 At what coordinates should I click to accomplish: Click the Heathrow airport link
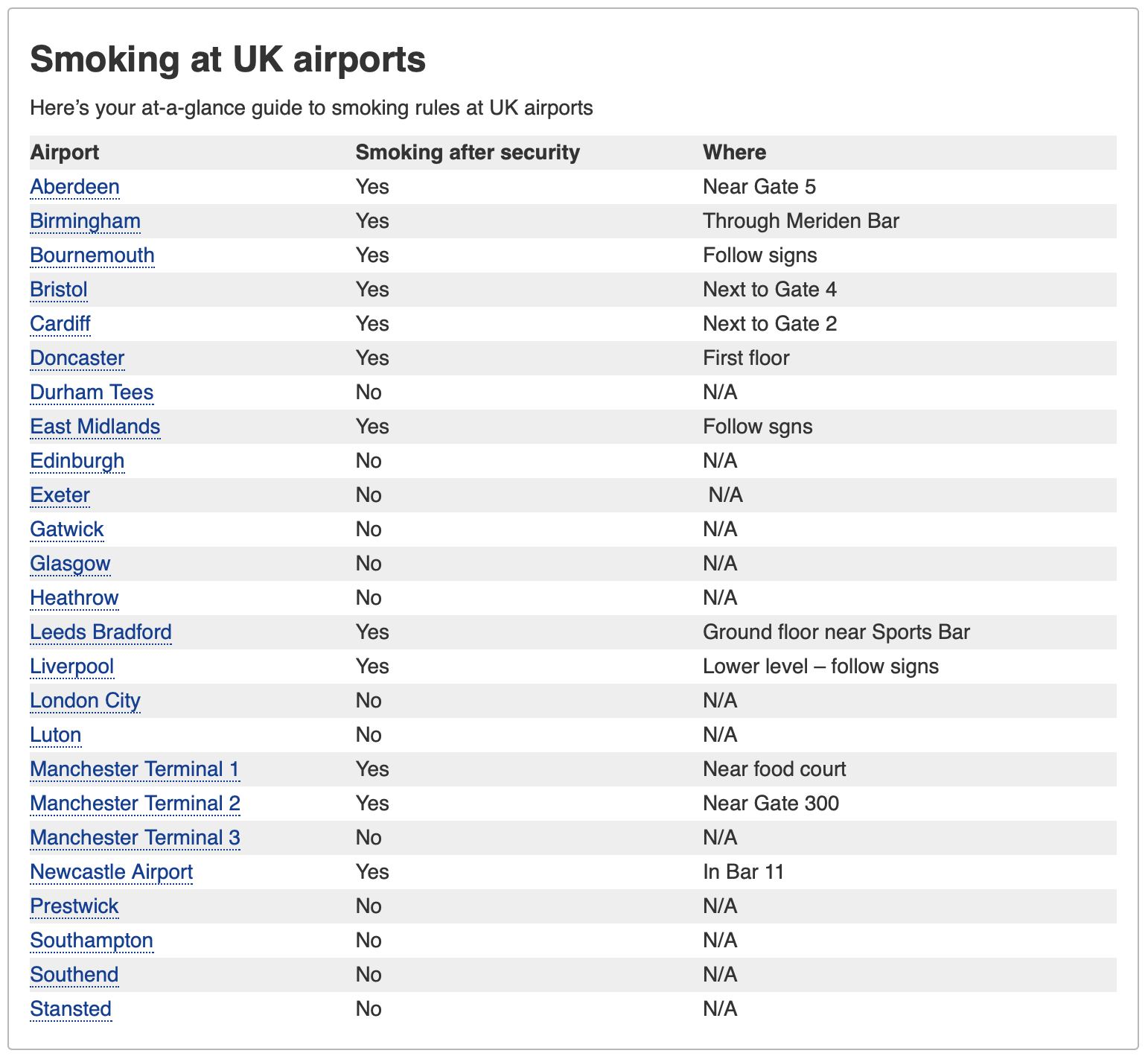[x=74, y=597]
